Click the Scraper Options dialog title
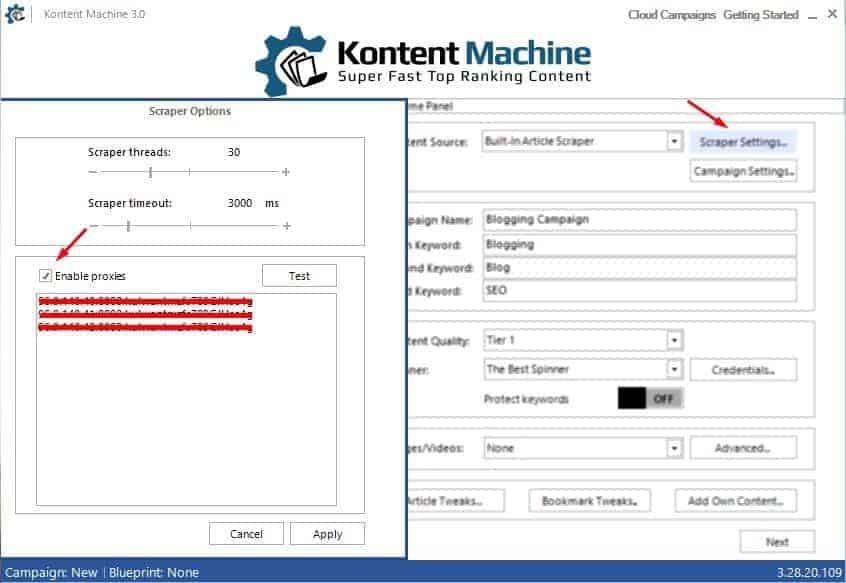Image resolution: width=846 pixels, height=583 pixels. click(x=190, y=111)
